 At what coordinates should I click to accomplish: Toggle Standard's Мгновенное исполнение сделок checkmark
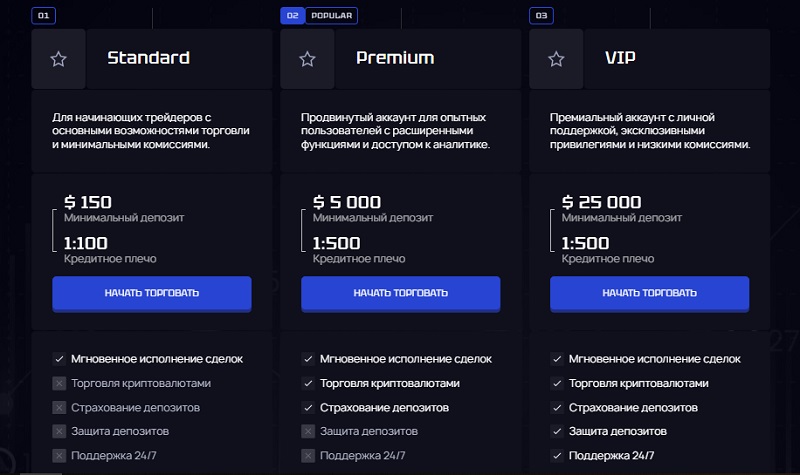coord(59,359)
